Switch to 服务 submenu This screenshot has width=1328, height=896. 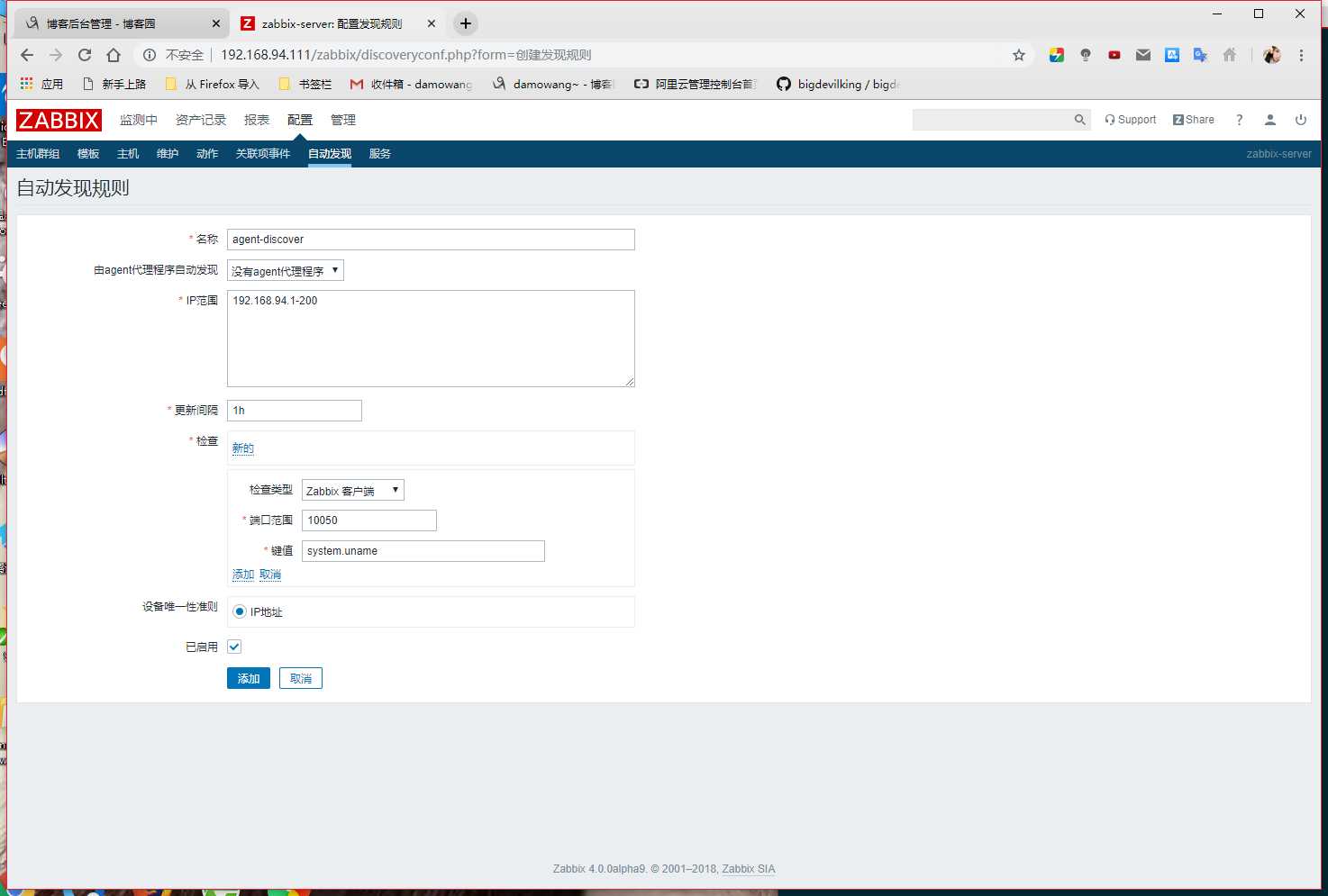point(380,154)
